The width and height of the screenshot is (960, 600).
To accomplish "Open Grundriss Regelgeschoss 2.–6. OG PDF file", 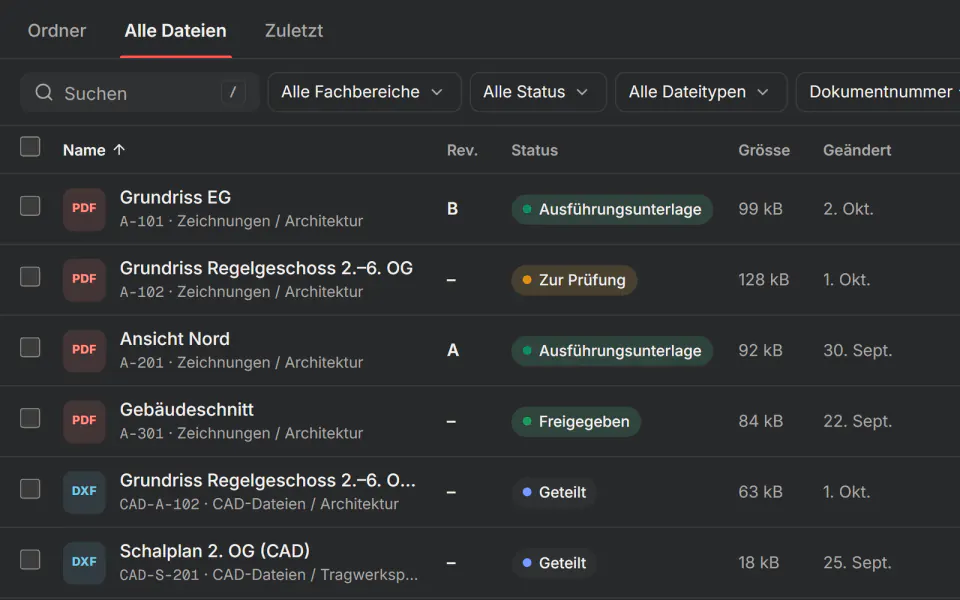I will (266, 268).
